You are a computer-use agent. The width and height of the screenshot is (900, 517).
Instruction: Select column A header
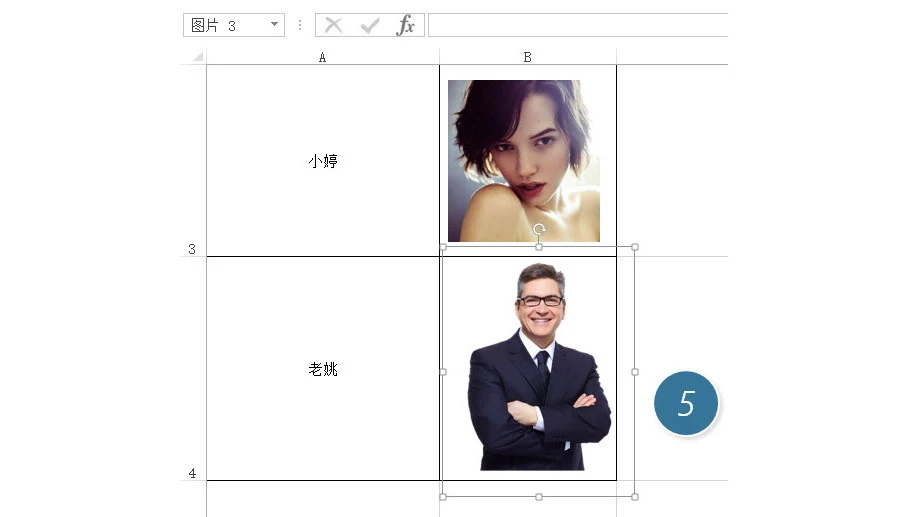click(323, 57)
